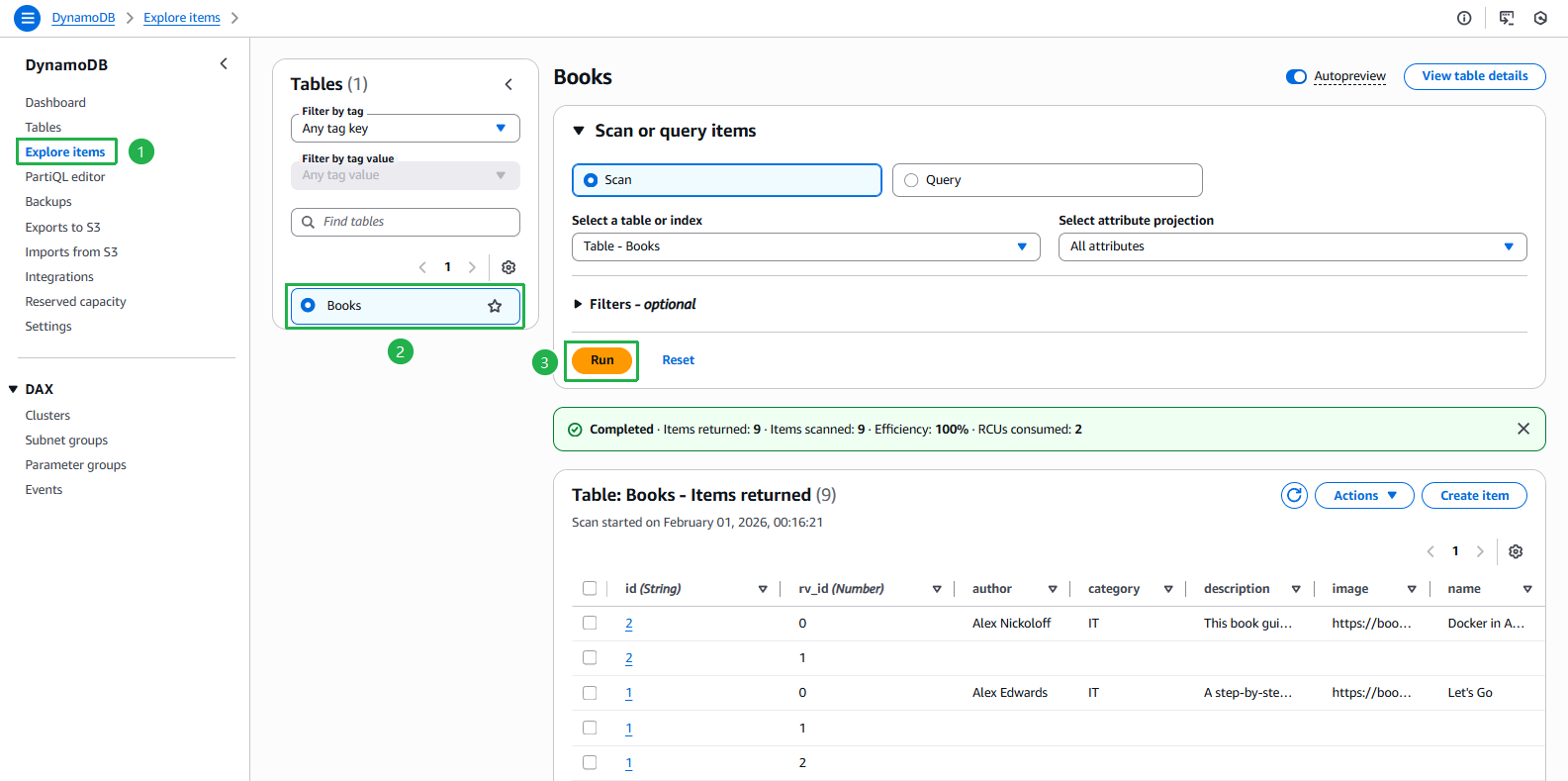Refresh the items returned list

1294,495
